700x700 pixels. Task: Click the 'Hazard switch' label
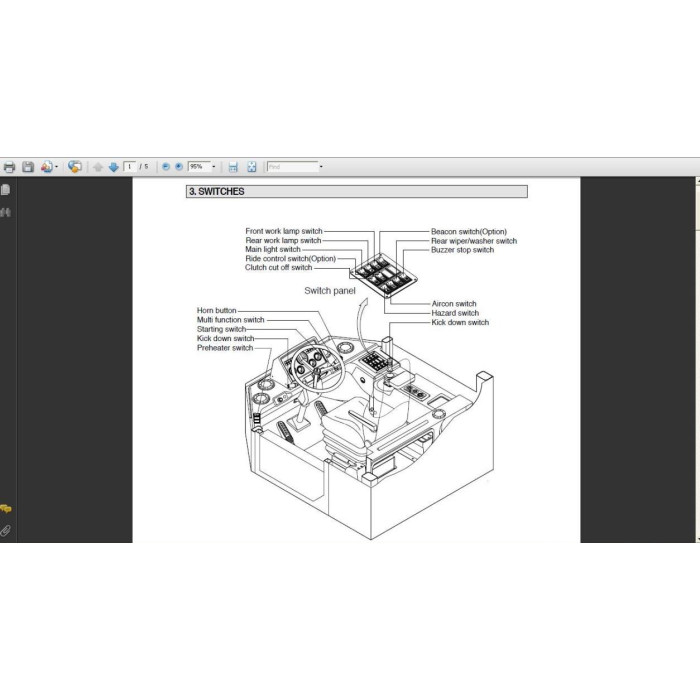[x=455, y=313]
